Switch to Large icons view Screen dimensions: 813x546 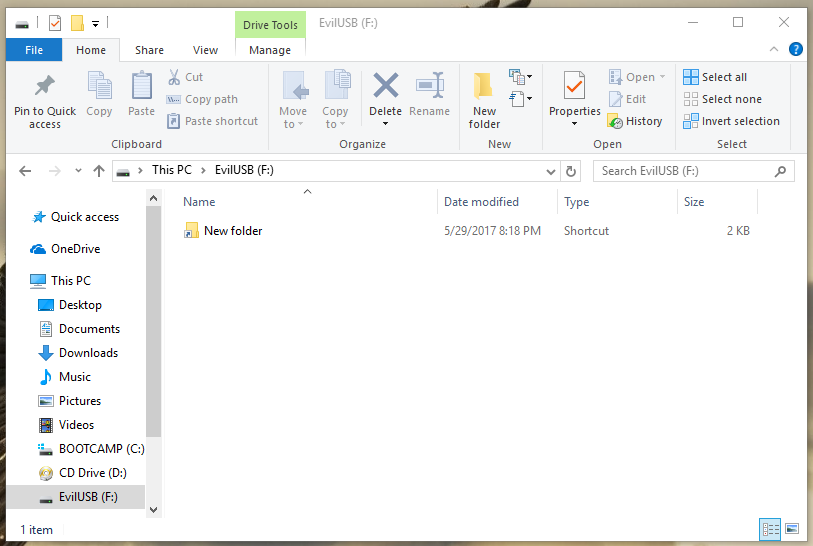pos(792,529)
